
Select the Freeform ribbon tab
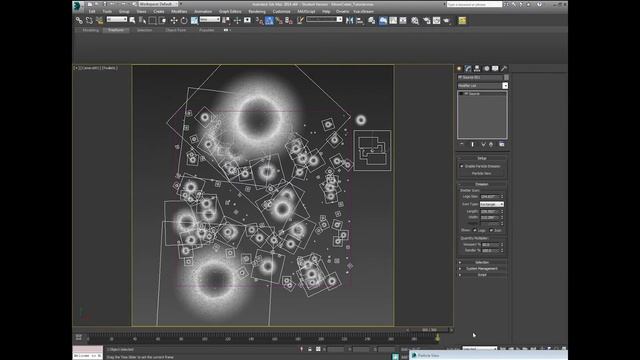(116, 30)
